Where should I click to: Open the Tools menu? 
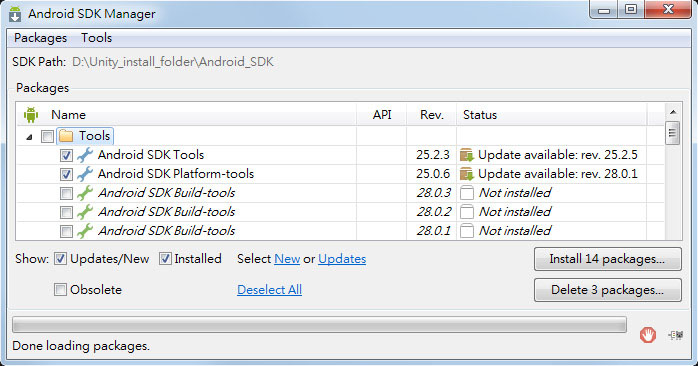click(x=96, y=38)
